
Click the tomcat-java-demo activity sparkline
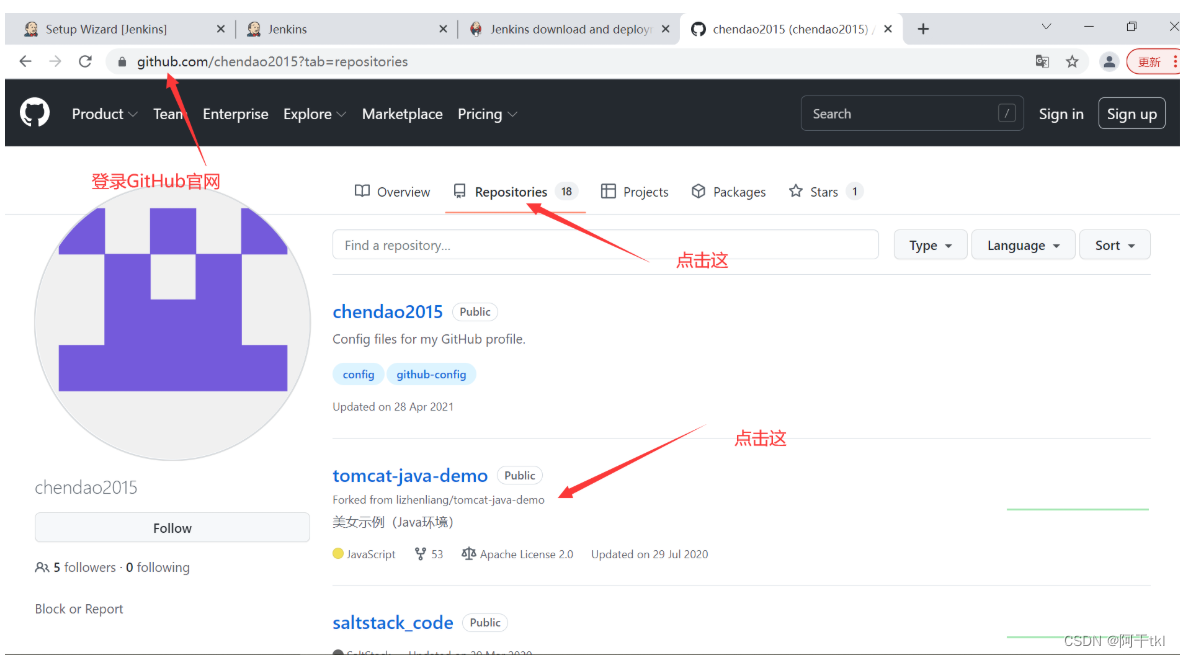point(1078,509)
